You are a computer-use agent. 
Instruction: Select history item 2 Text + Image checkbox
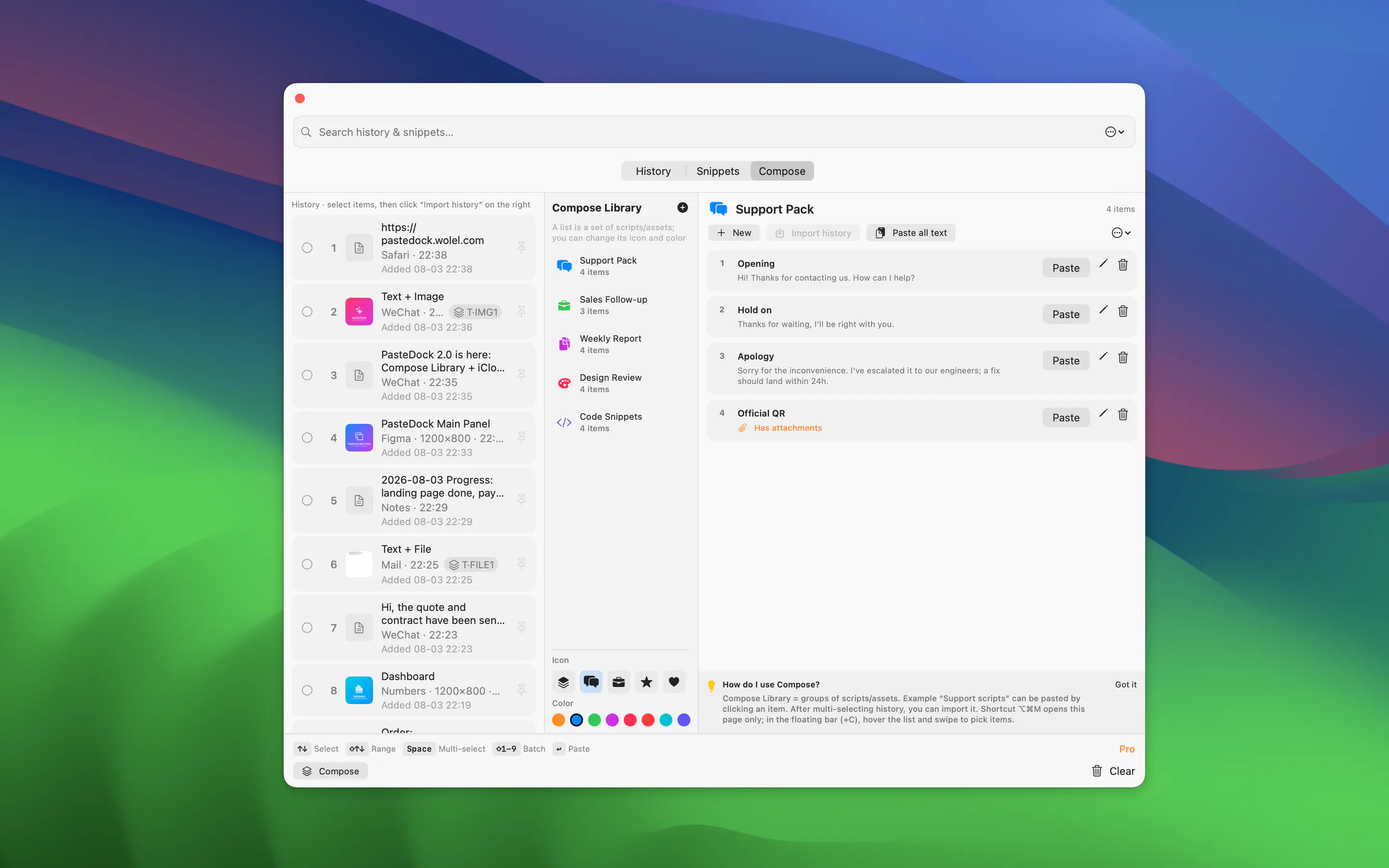(x=307, y=312)
